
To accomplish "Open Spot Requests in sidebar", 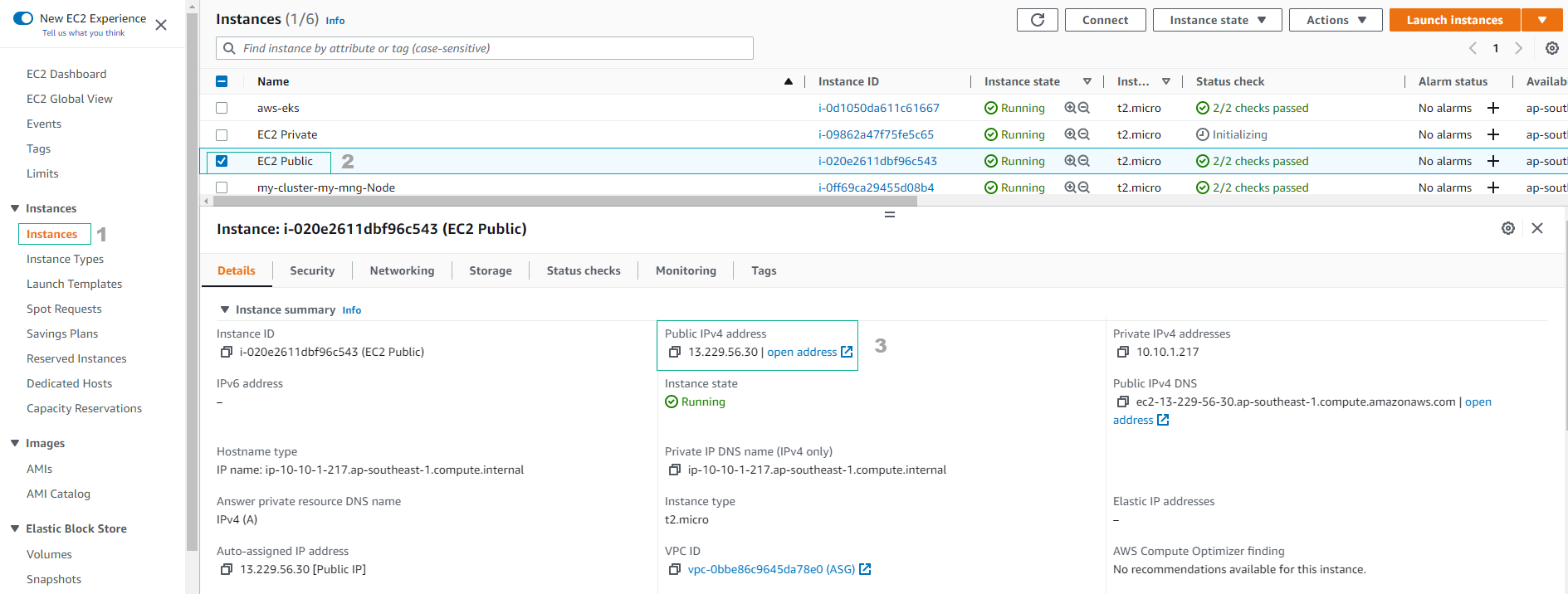I will click(x=64, y=309).
